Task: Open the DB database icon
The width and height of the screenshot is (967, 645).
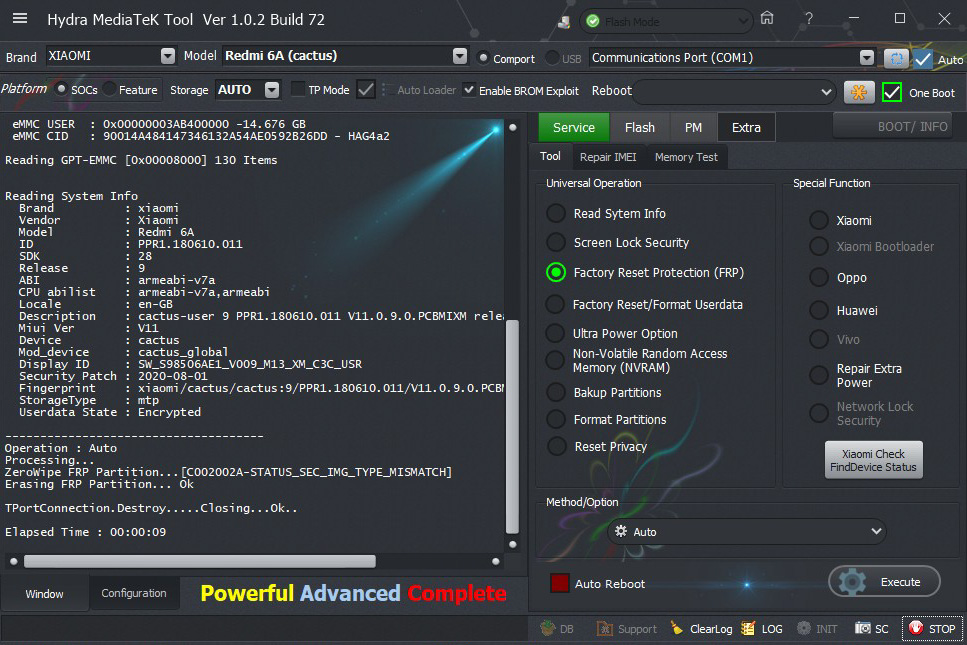Action: pos(548,628)
